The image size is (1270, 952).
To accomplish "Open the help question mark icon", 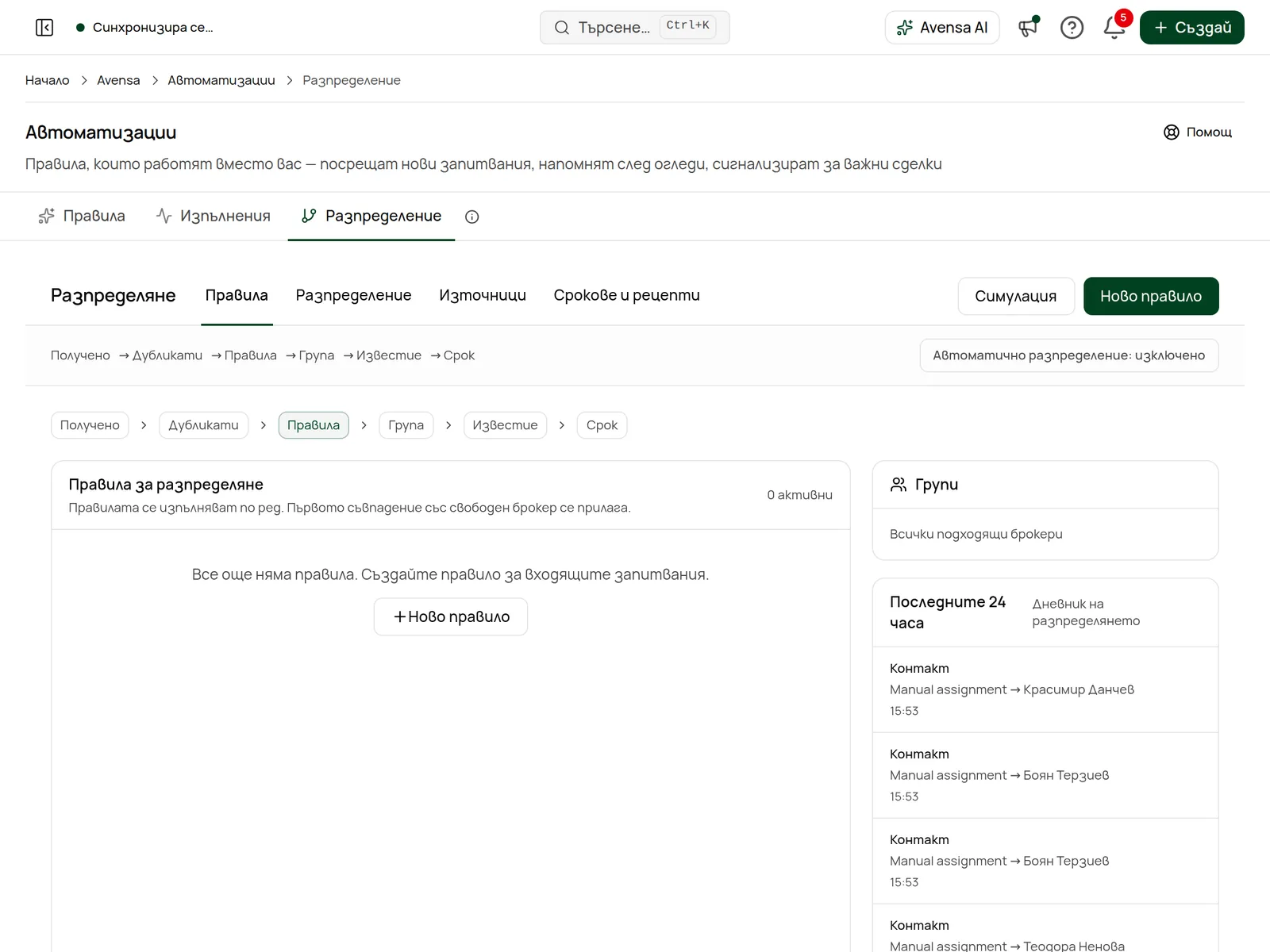I will tap(1072, 28).
